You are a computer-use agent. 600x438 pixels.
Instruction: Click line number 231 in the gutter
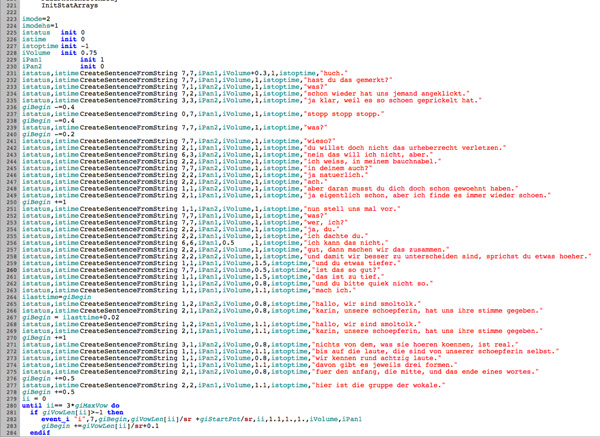click(9, 73)
